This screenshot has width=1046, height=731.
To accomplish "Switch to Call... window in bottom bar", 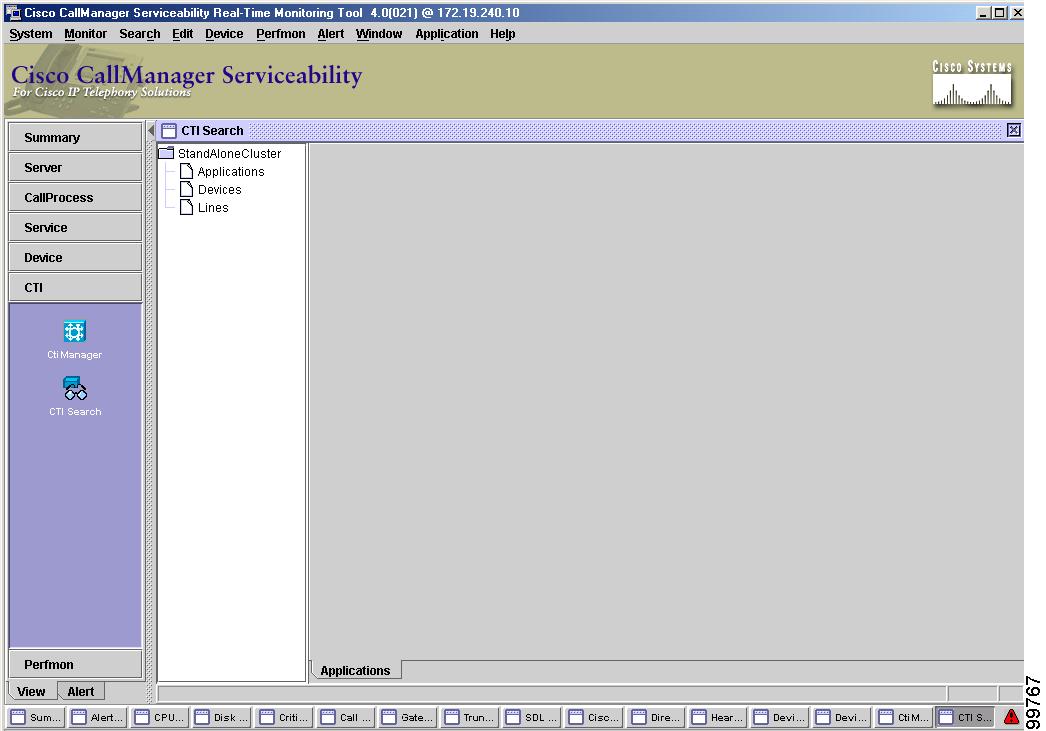I will (346, 718).
